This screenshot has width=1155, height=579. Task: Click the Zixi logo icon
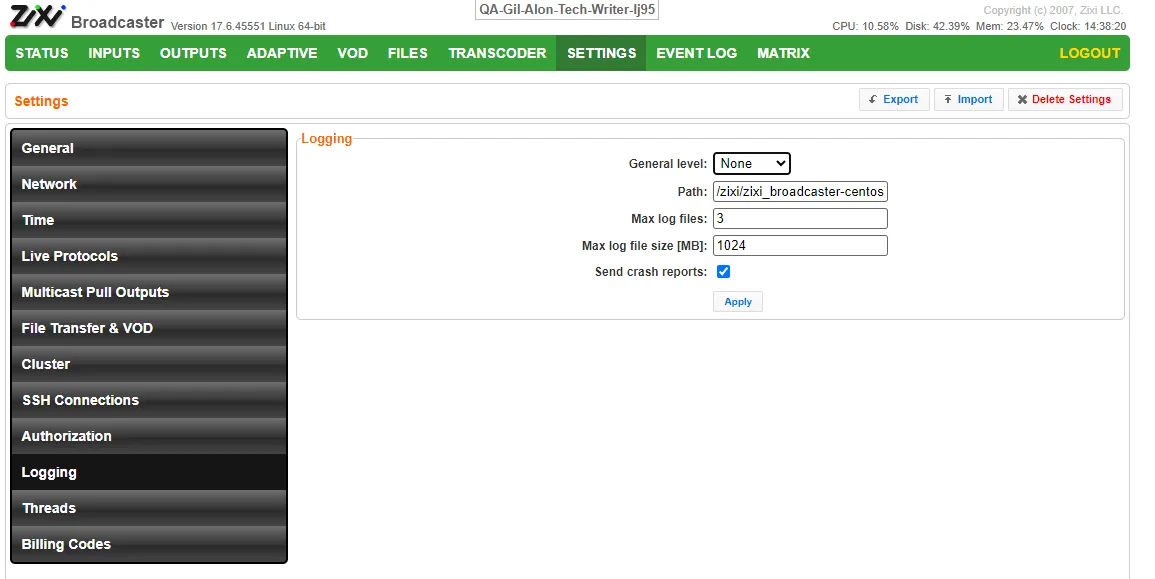pyautogui.click(x=37, y=16)
